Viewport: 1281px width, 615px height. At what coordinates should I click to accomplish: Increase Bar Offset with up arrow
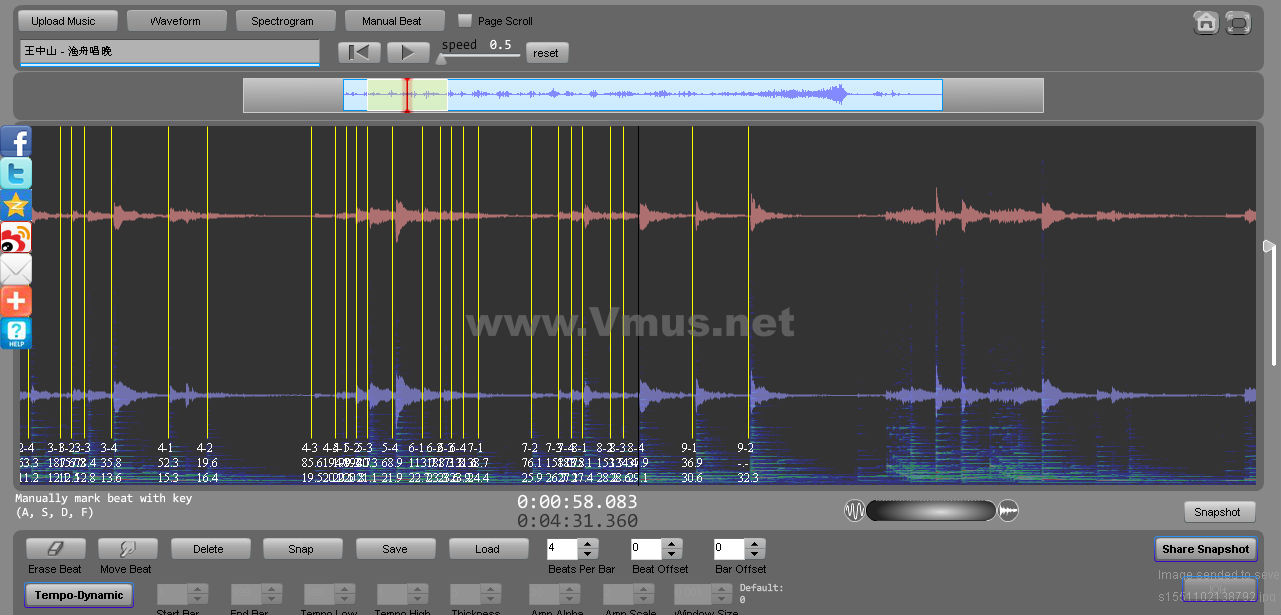[755, 544]
